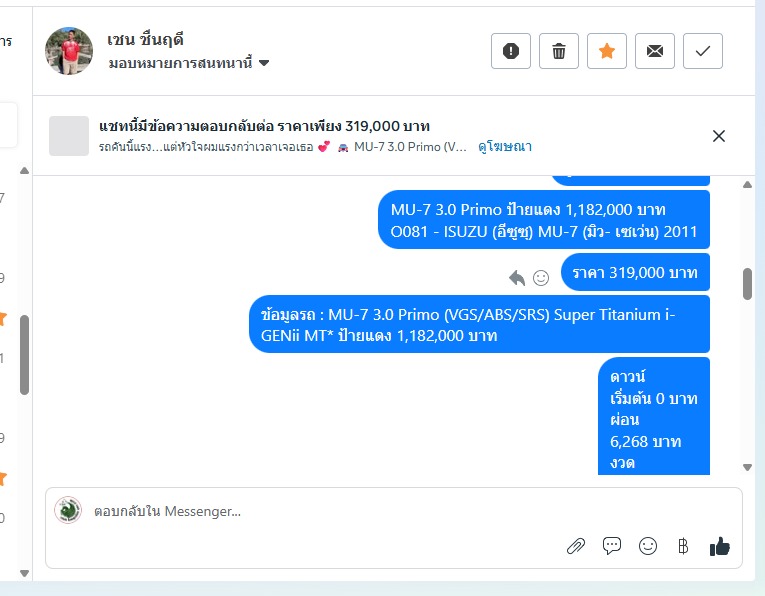The width and height of the screenshot is (765, 596).
Task: Send a thumbs-up like
Action: (720, 546)
